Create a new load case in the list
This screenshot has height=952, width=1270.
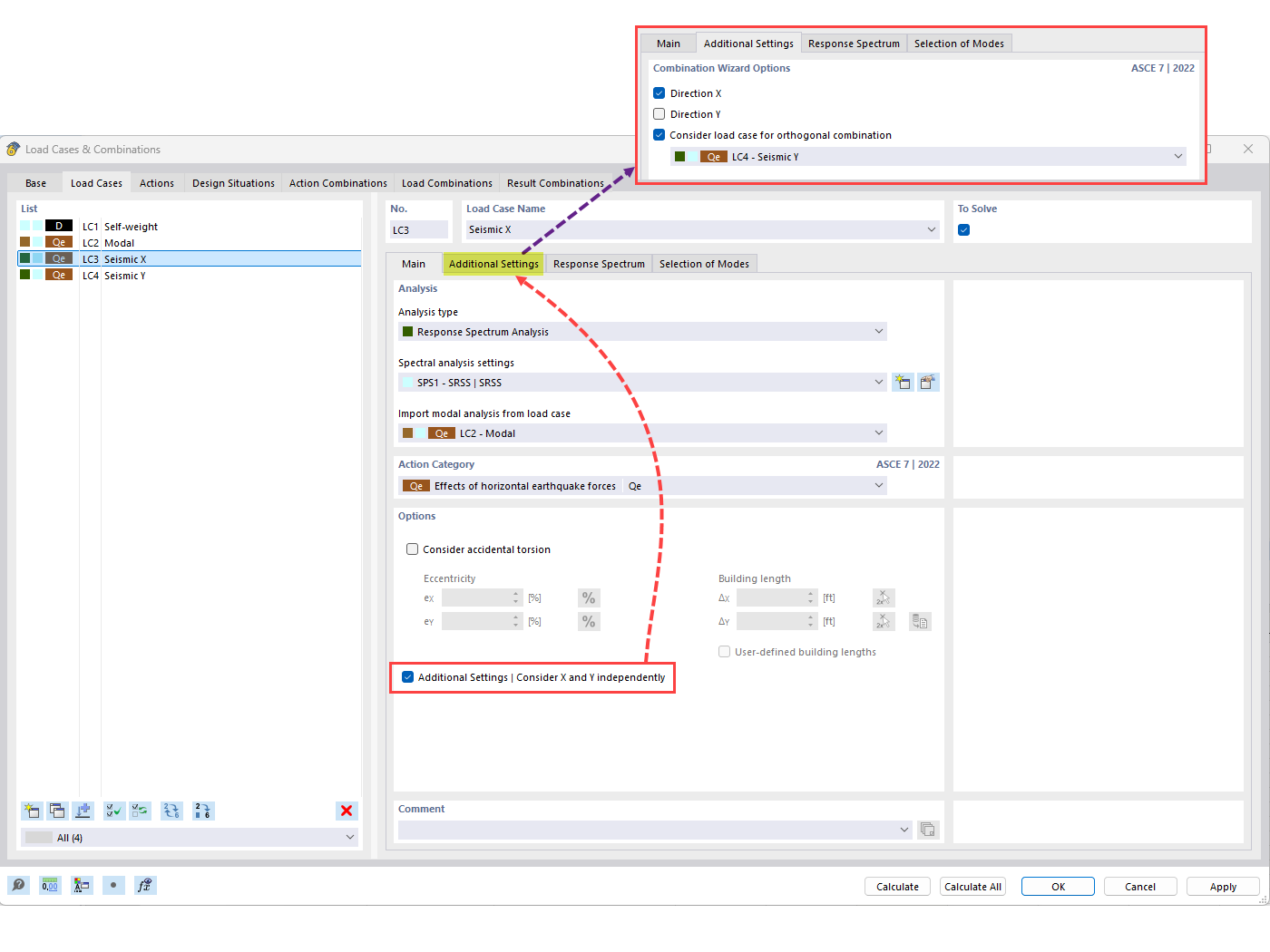tap(32, 811)
